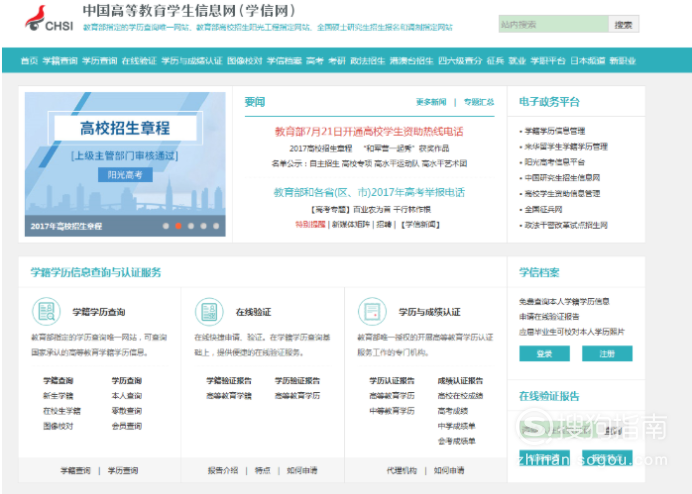Click the 学信档案 sidebar heading
Screen dimensions: 692x494
pos(539,272)
